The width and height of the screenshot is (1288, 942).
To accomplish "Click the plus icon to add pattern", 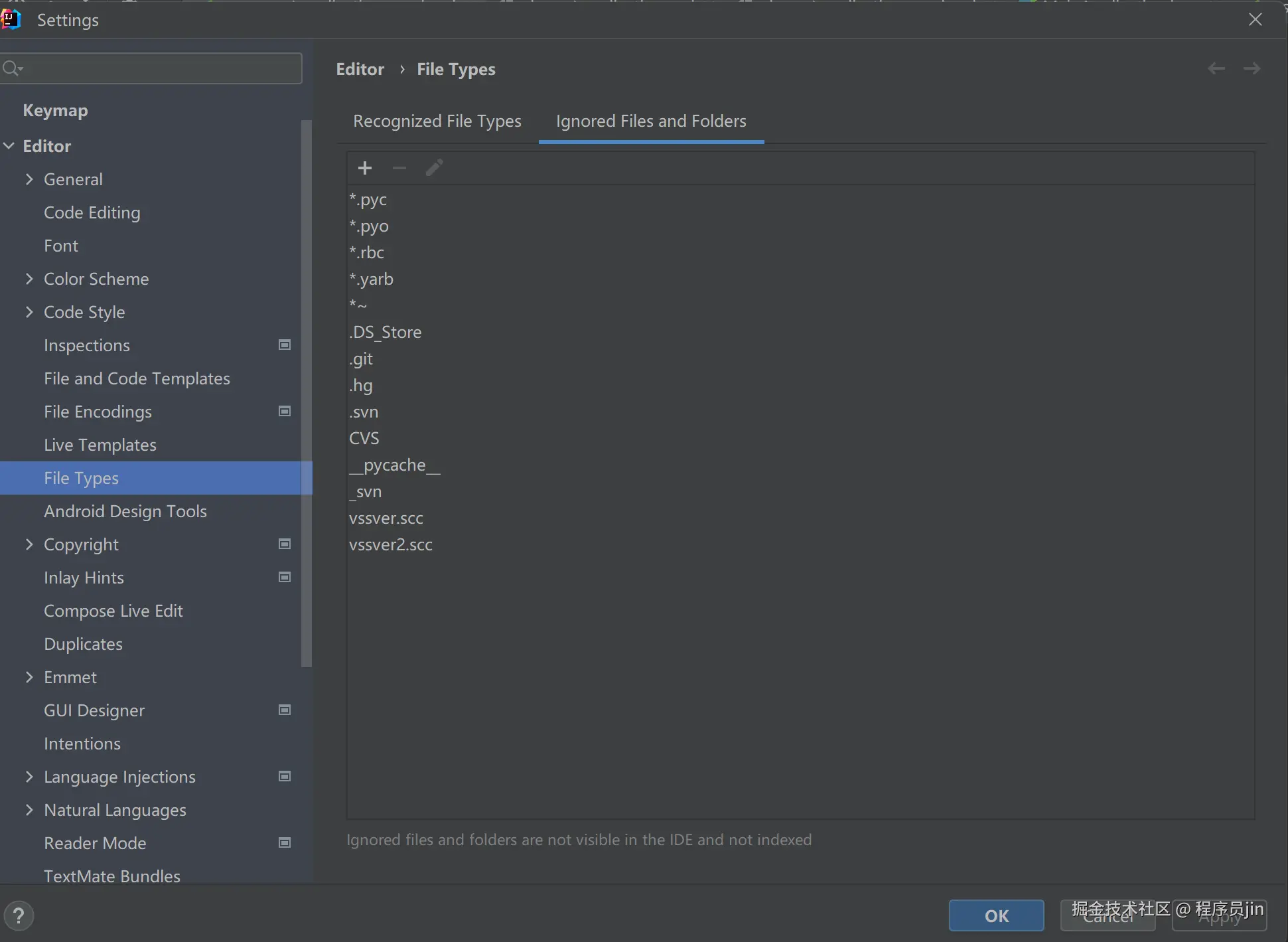I will pos(364,168).
